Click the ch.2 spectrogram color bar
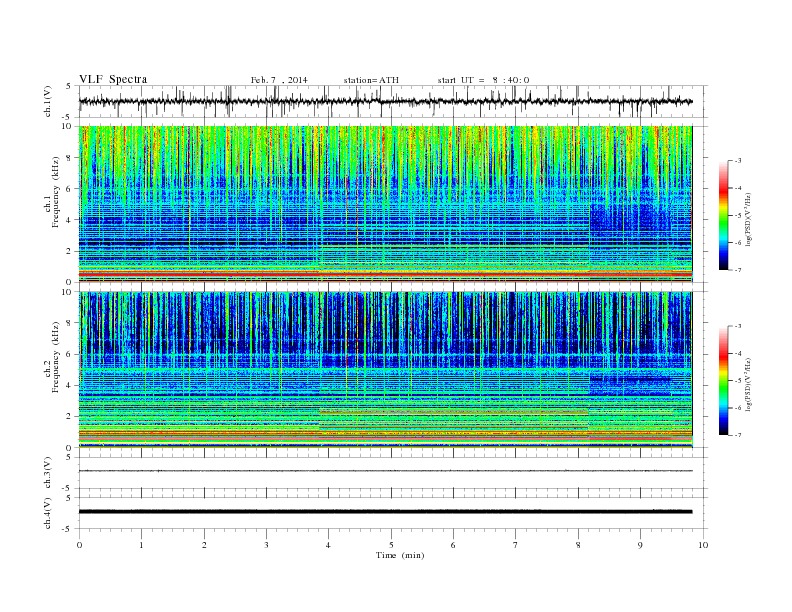 click(723, 380)
